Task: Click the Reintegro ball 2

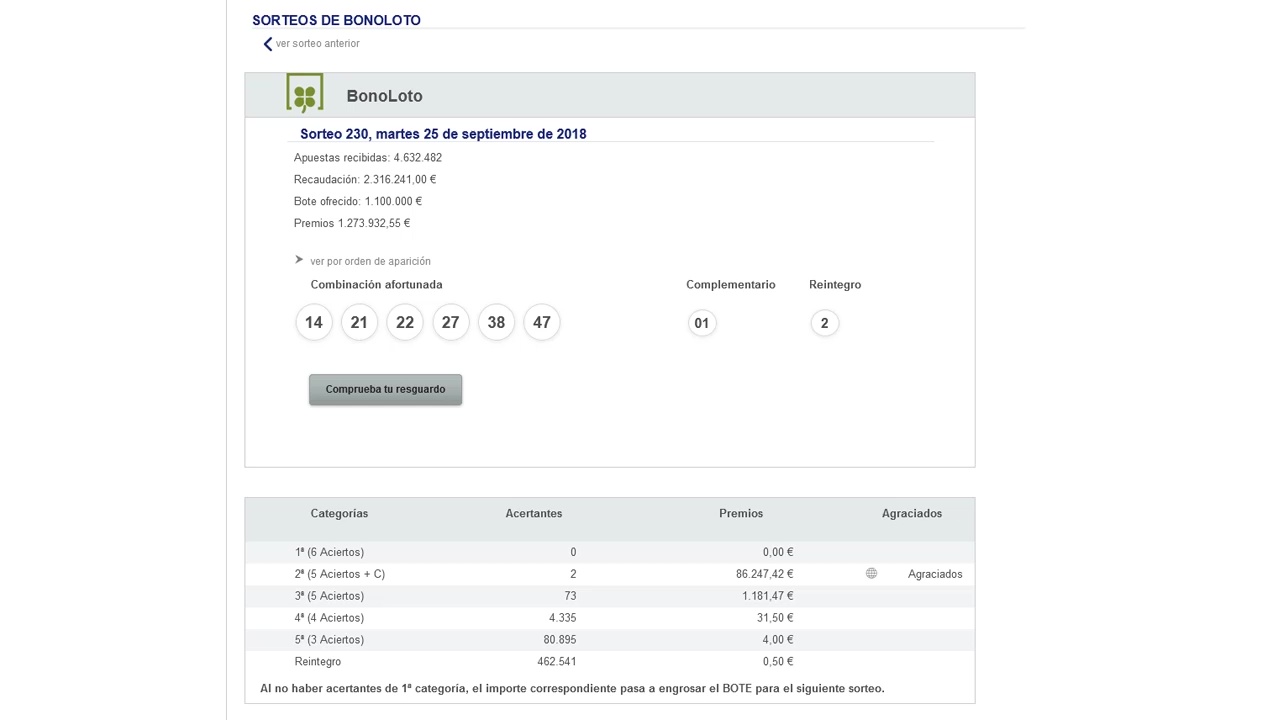Action: coord(825,323)
